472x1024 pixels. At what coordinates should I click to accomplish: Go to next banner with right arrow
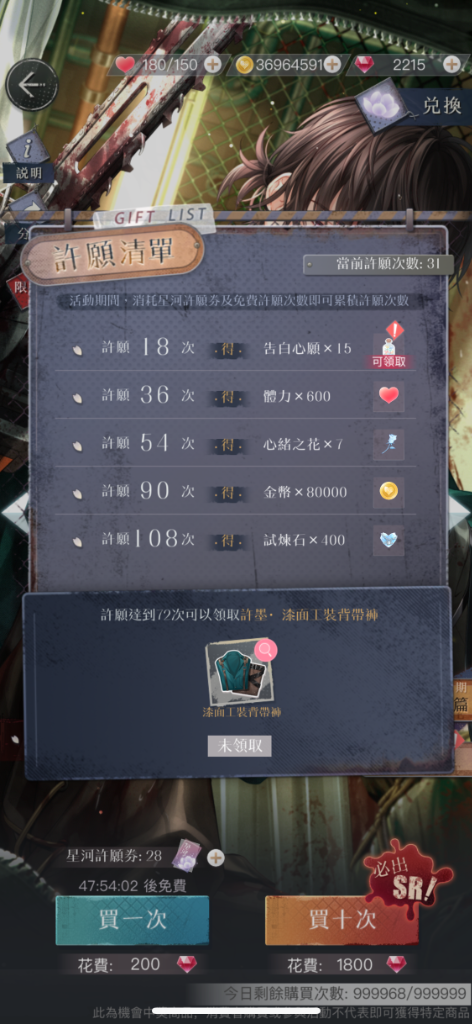point(459,511)
